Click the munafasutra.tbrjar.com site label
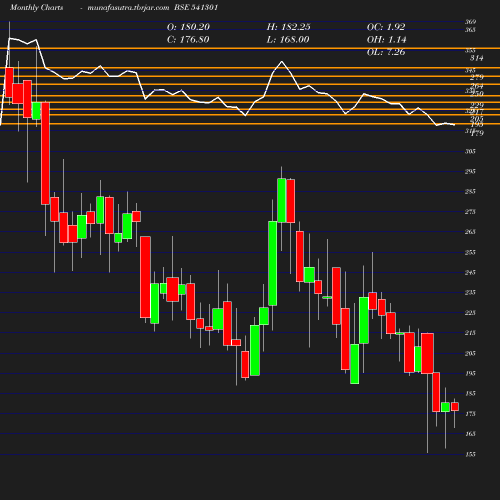The width and height of the screenshot is (500, 500). (x=128, y=8)
